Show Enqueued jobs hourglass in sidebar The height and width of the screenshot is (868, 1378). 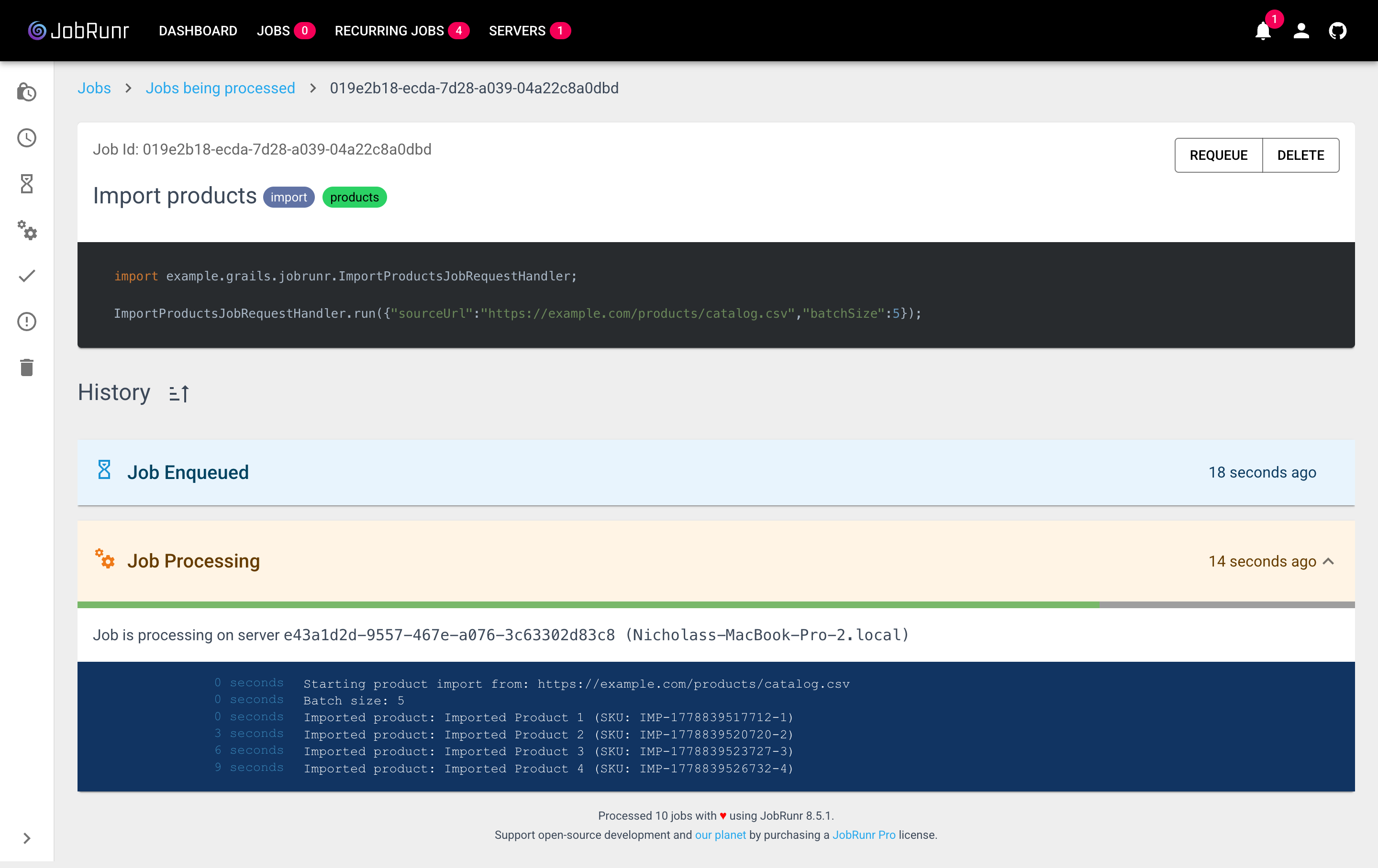27,184
